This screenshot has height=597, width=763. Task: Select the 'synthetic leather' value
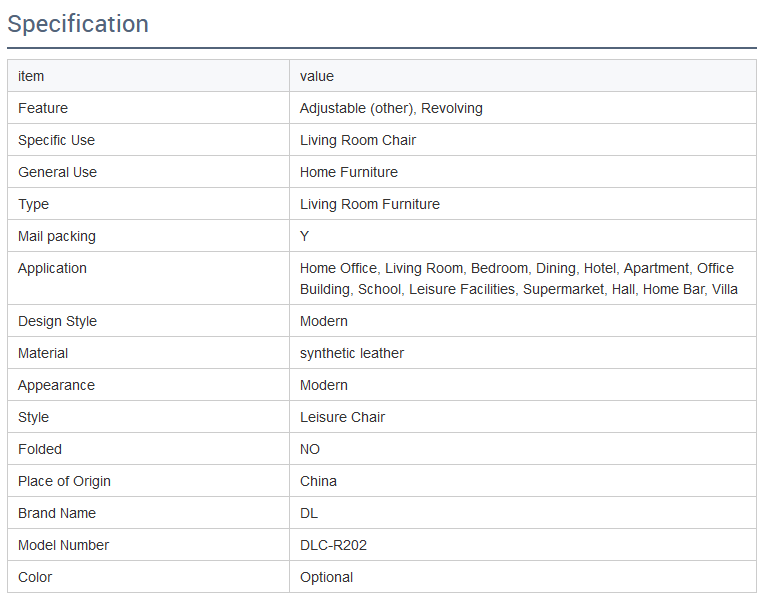tap(352, 353)
